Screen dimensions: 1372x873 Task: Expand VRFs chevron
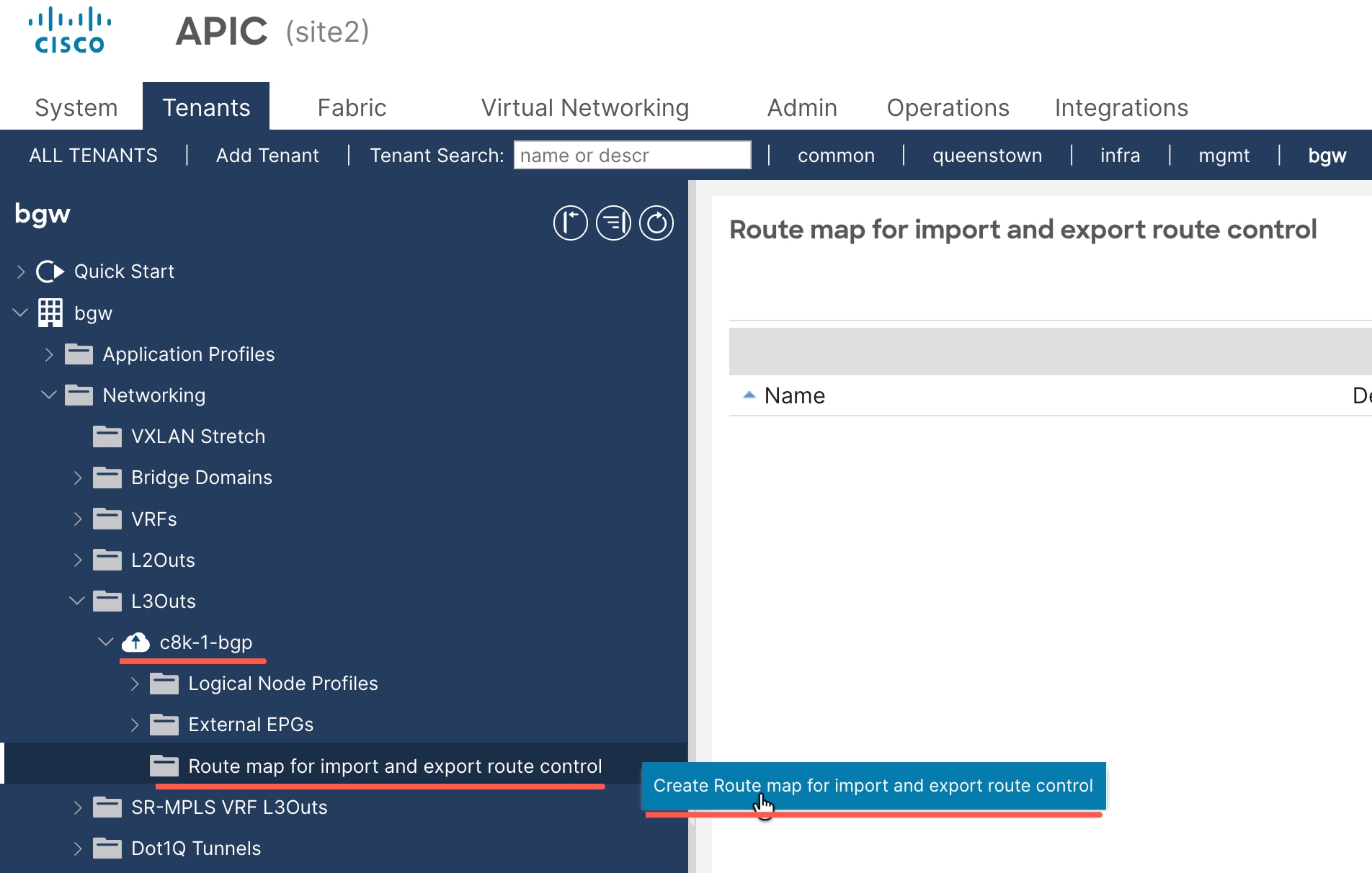click(78, 519)
